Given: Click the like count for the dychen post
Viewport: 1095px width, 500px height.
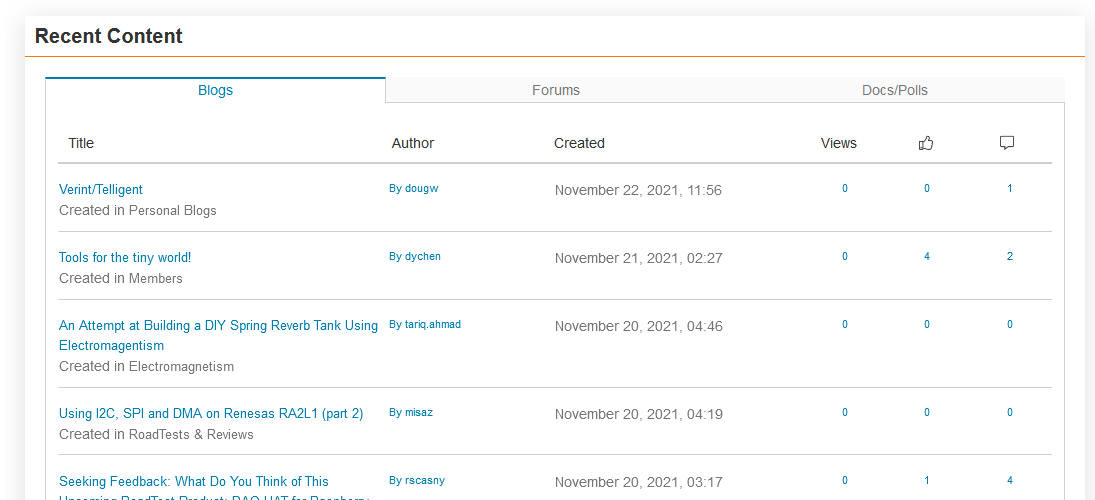Looking at the screenshot, I should tap(927, 257).
